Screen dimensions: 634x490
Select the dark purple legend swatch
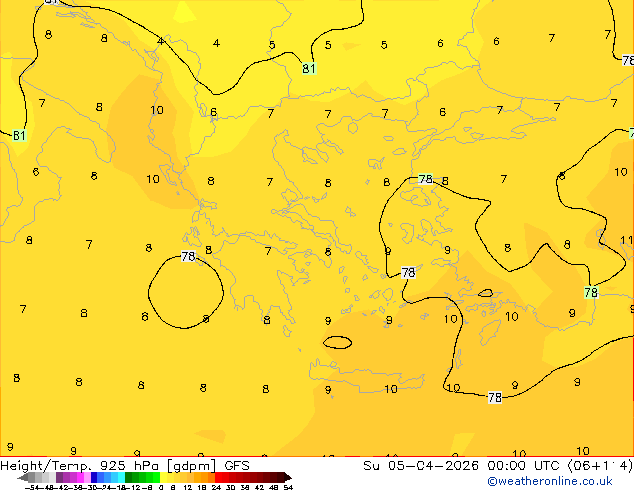(x=59, y=477)
